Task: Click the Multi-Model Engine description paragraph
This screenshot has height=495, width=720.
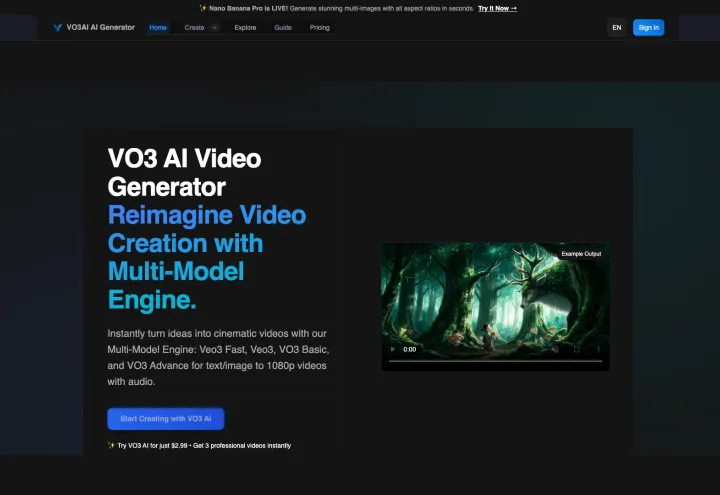Action: pyautogui.click(x=218, y=358)
